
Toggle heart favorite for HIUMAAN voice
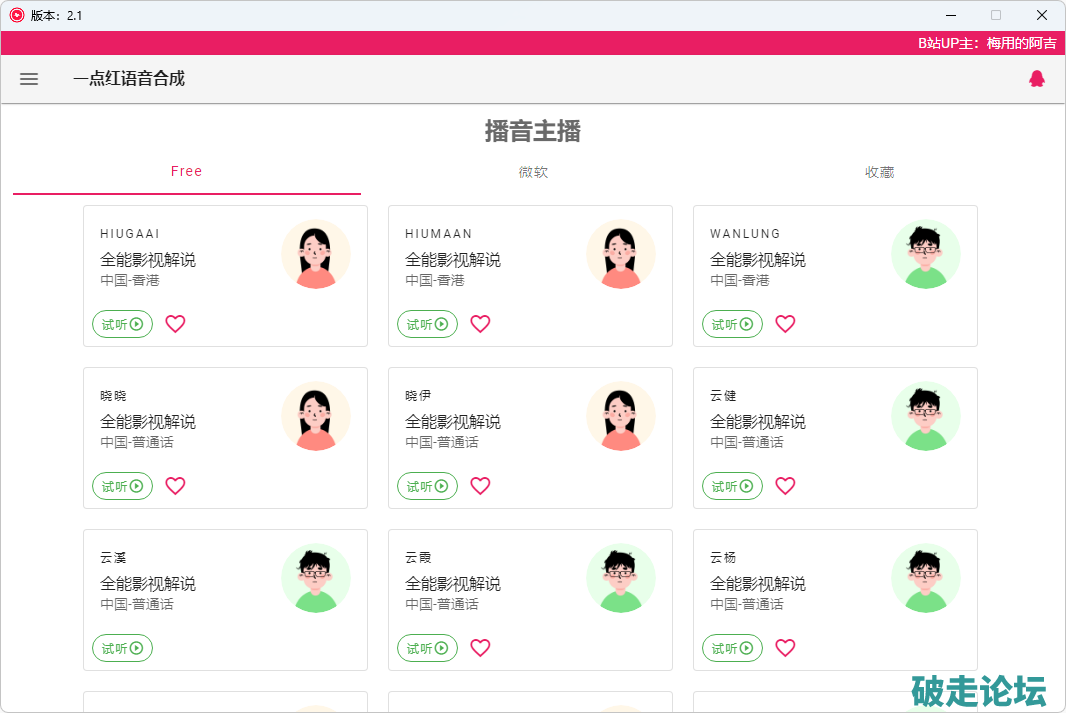pos(480,324)
